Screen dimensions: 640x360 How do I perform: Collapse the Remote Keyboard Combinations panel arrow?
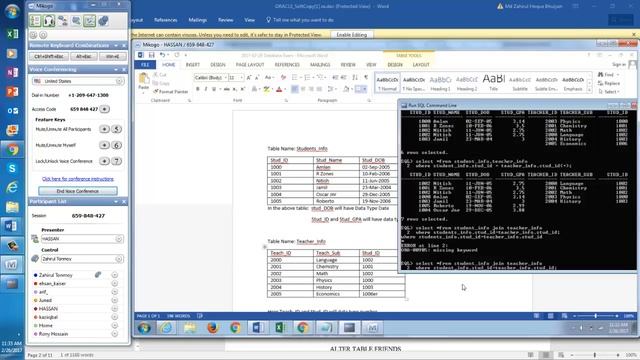pos(116,45)
